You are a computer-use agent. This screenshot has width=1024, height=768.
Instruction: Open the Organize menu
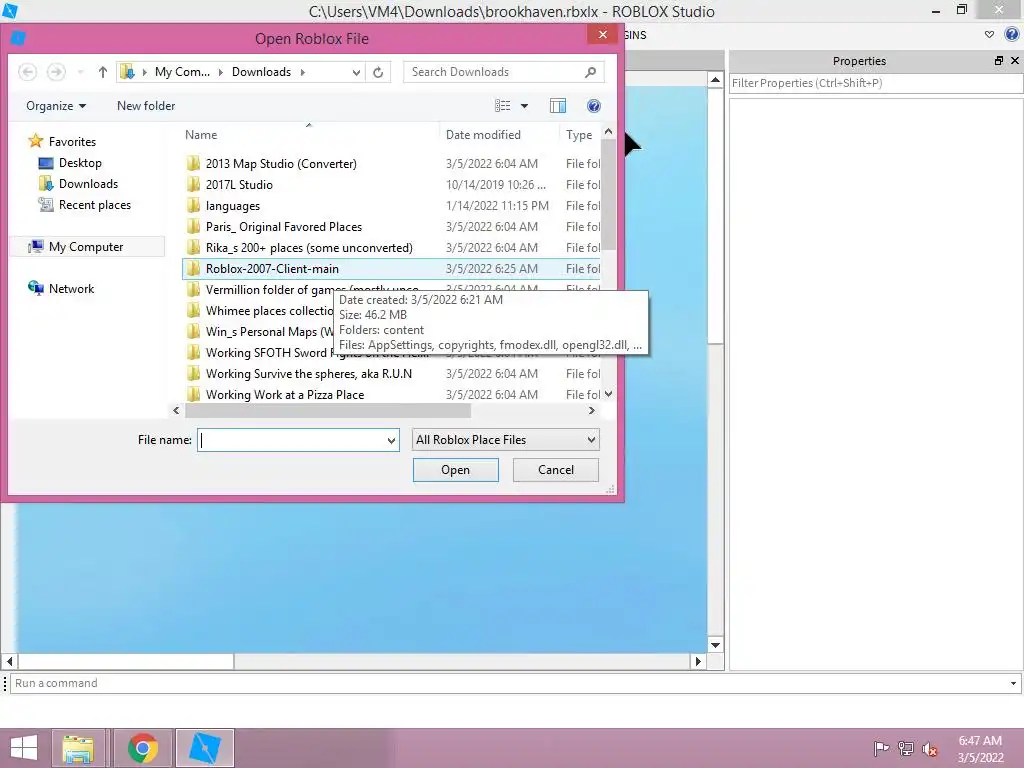[x=56, y=106]
